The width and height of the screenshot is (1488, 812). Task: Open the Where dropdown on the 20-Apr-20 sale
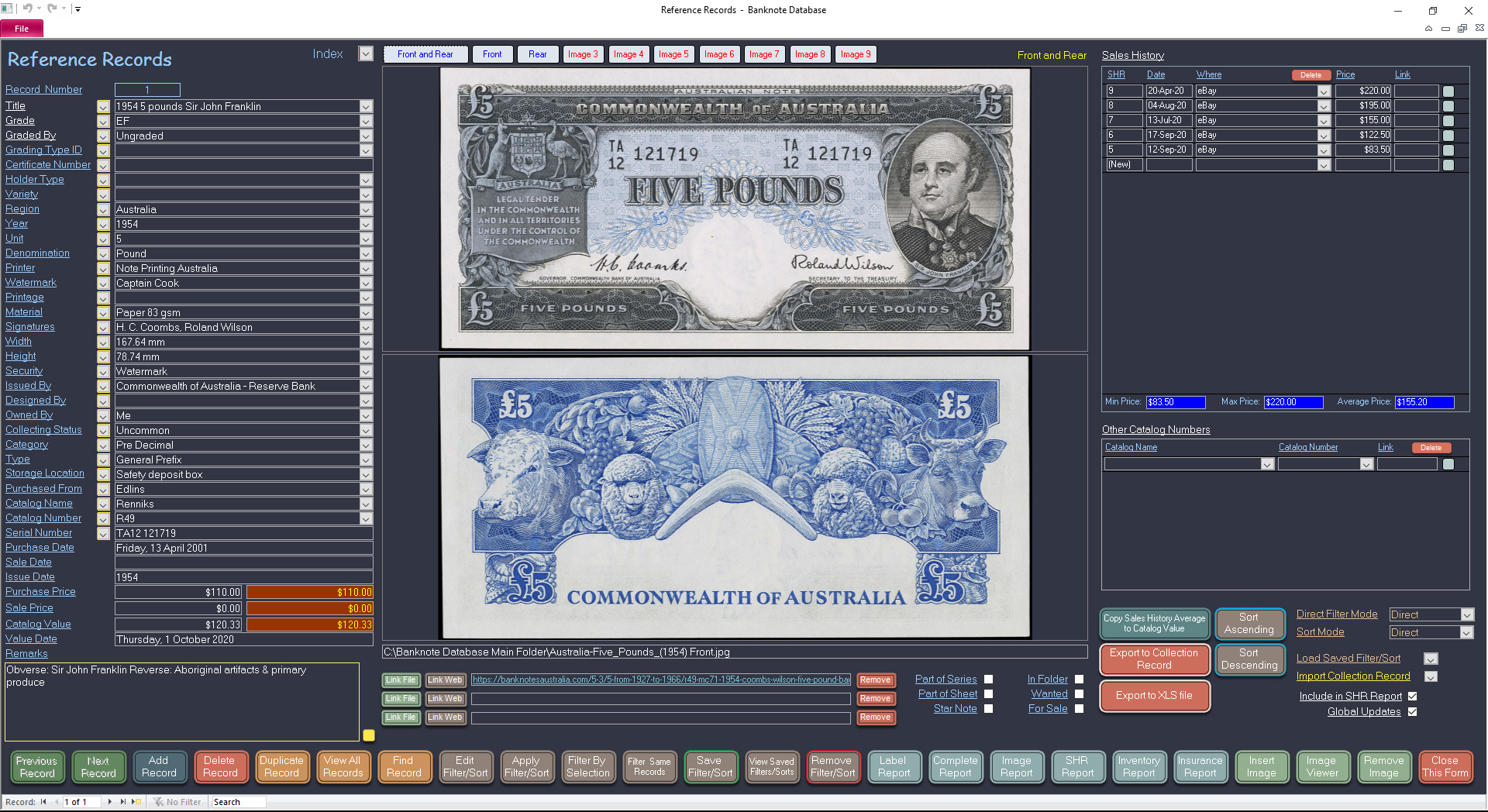(1324, 91)
